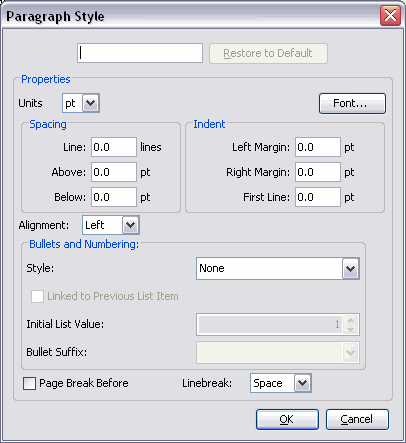Open the Font settings button

[352, 104]
